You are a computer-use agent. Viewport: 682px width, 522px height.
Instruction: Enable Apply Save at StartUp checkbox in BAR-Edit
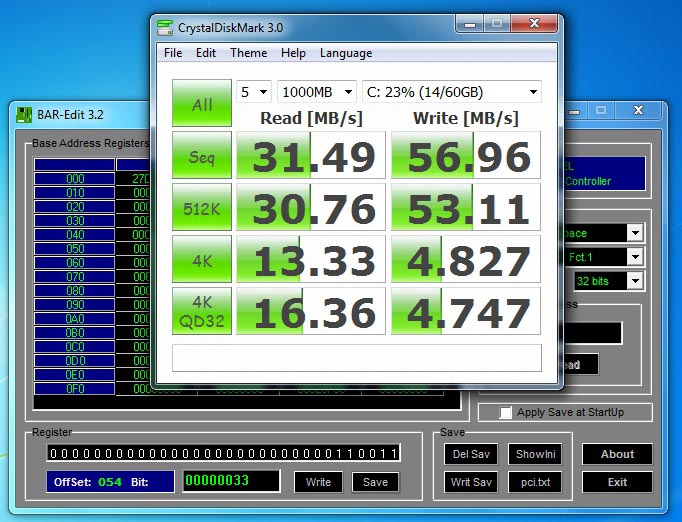505,412
